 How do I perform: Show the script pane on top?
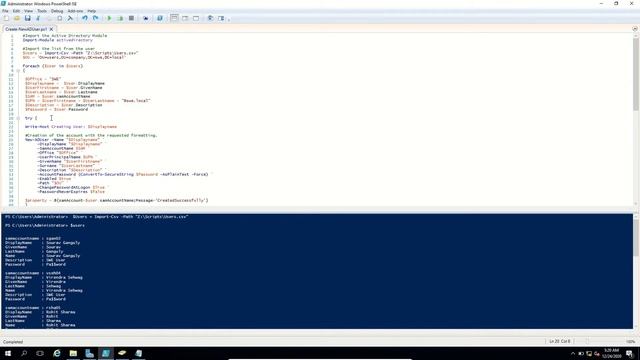coord(174,18)
